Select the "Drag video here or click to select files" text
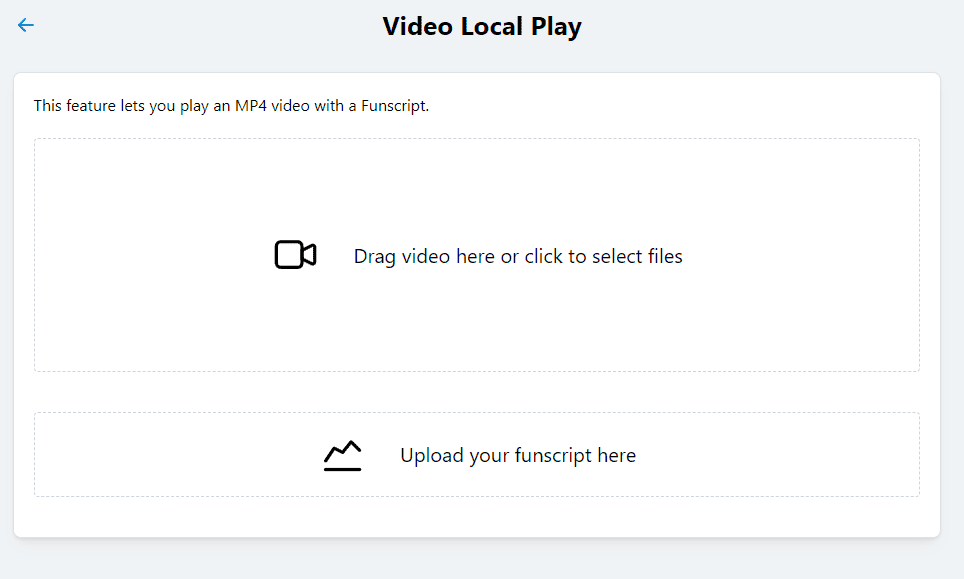 click(x=518, y=256)
